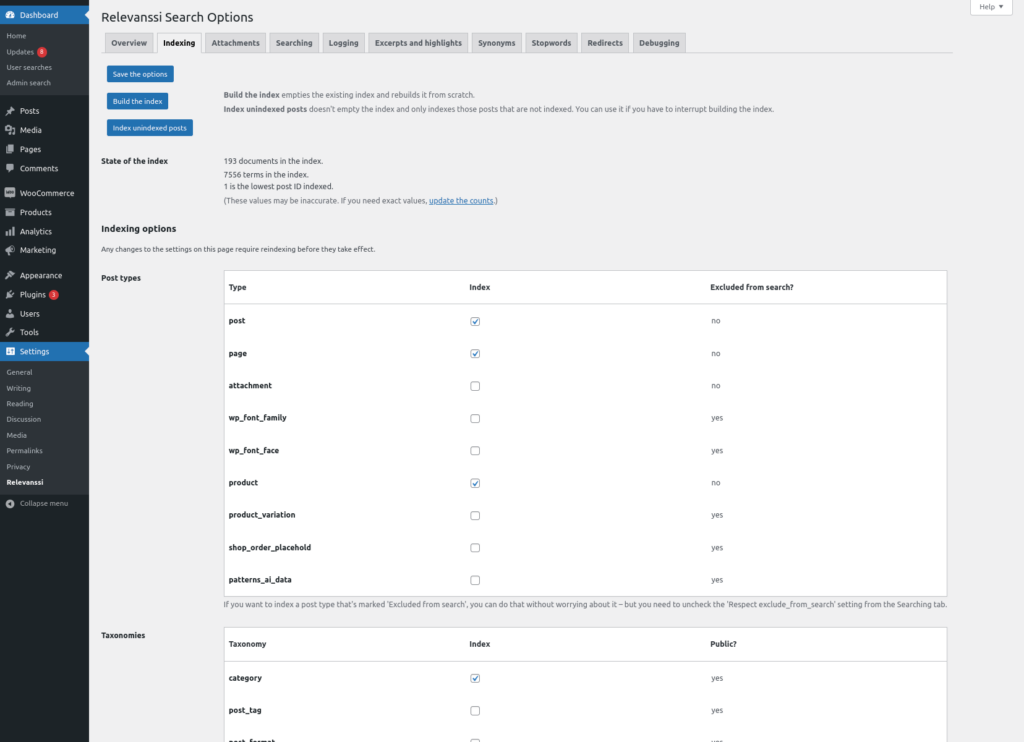Viewport: 1024px width, 742px height.
Task: Click the Plugins notification badge
Action: pyautogui.click(x=54, y=295)
